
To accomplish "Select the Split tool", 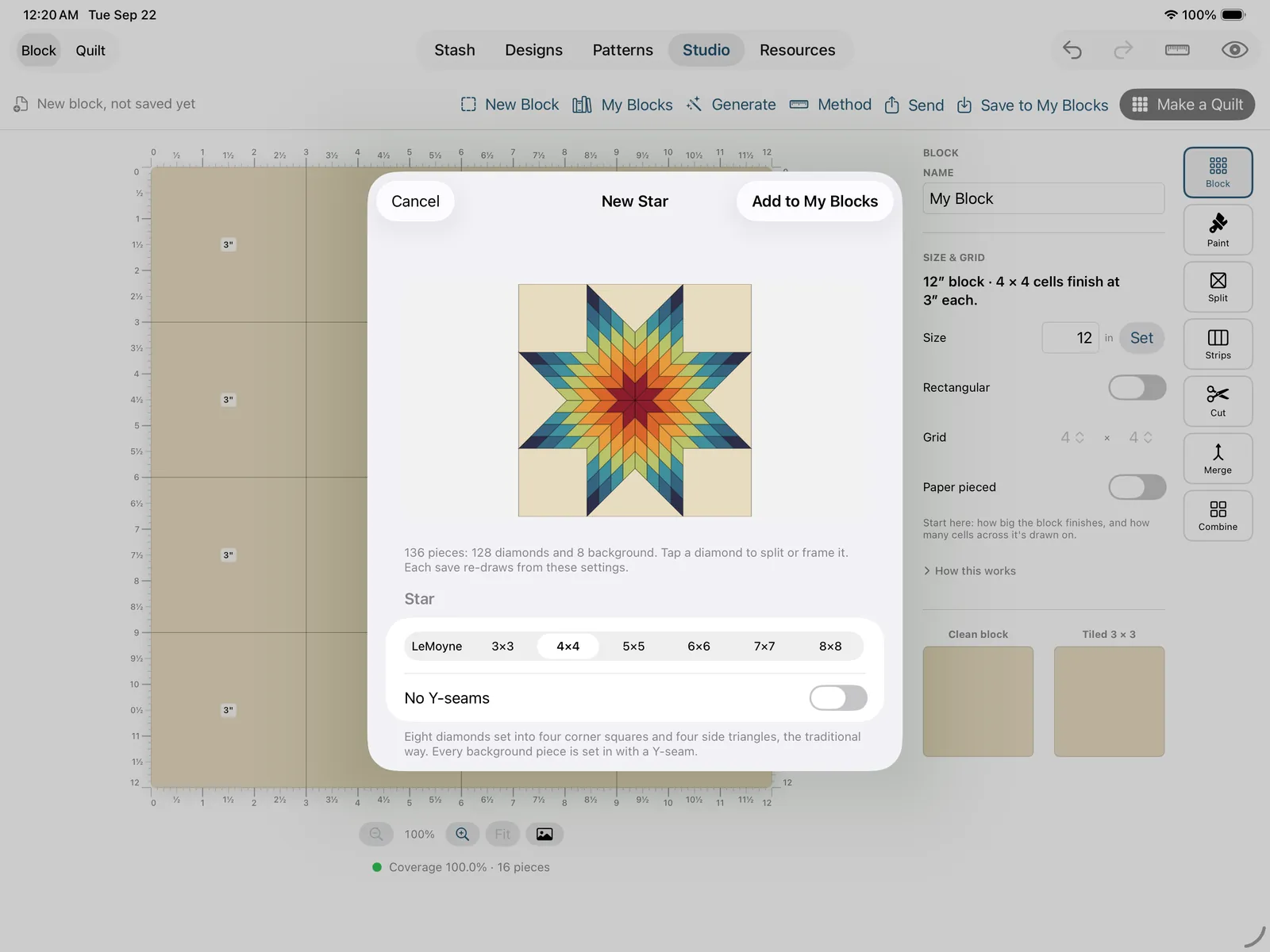I will click(x=1218, y=287).
